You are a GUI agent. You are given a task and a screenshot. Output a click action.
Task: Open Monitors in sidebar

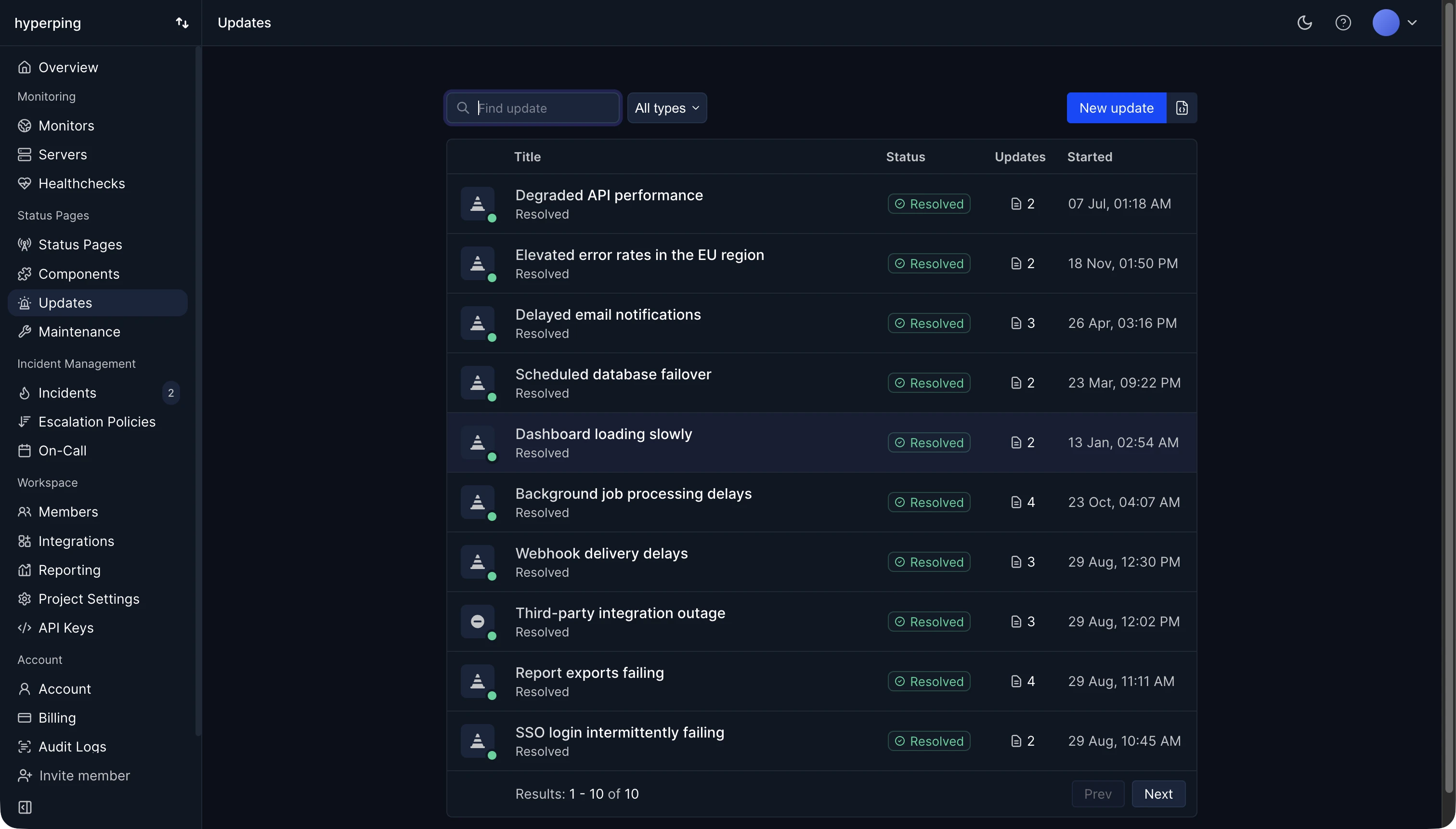tap(97, 125)
